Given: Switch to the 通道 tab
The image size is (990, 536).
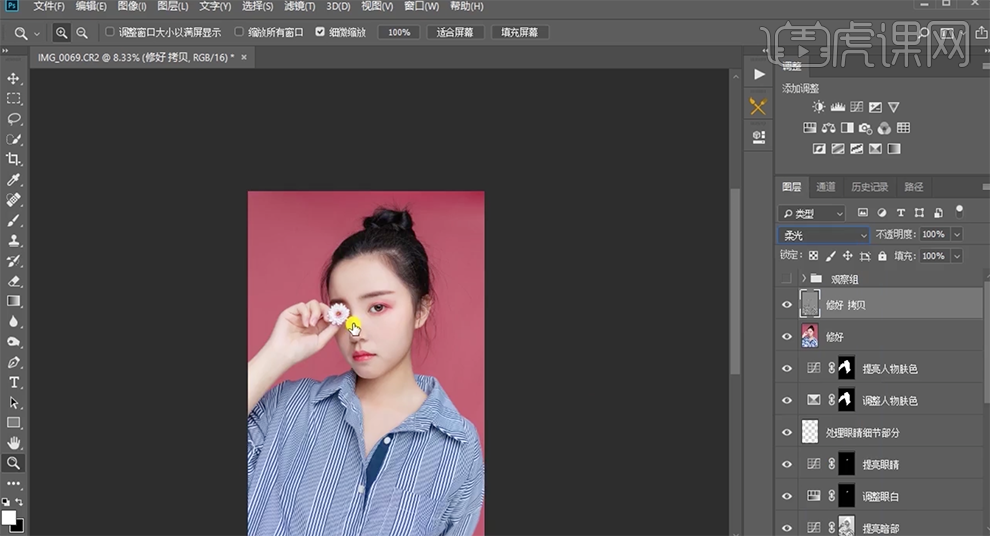Looking at the screenshot, I should pyautogui.click(x=826, y=187).
